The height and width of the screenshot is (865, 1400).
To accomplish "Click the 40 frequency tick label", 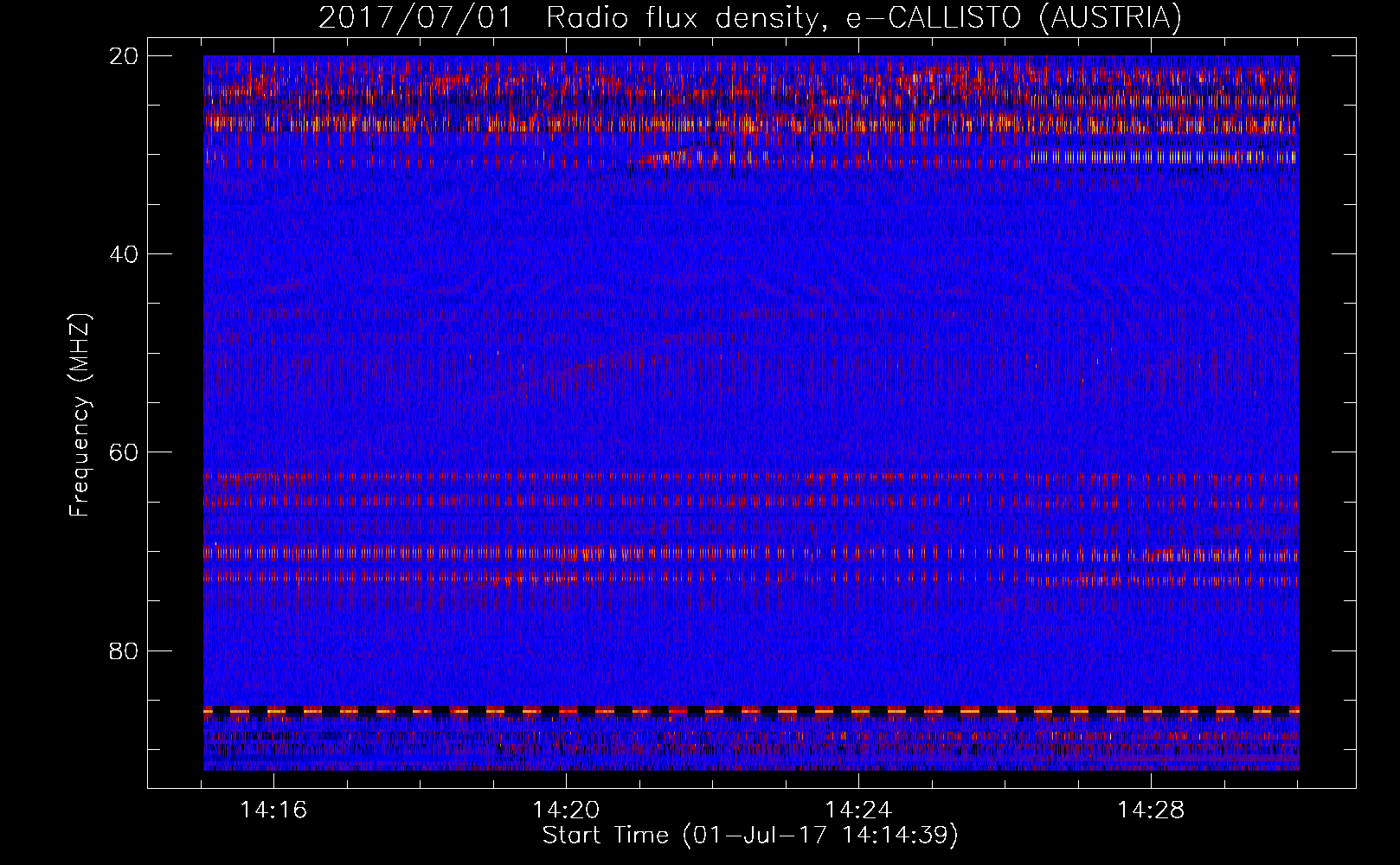I will 124,254.
